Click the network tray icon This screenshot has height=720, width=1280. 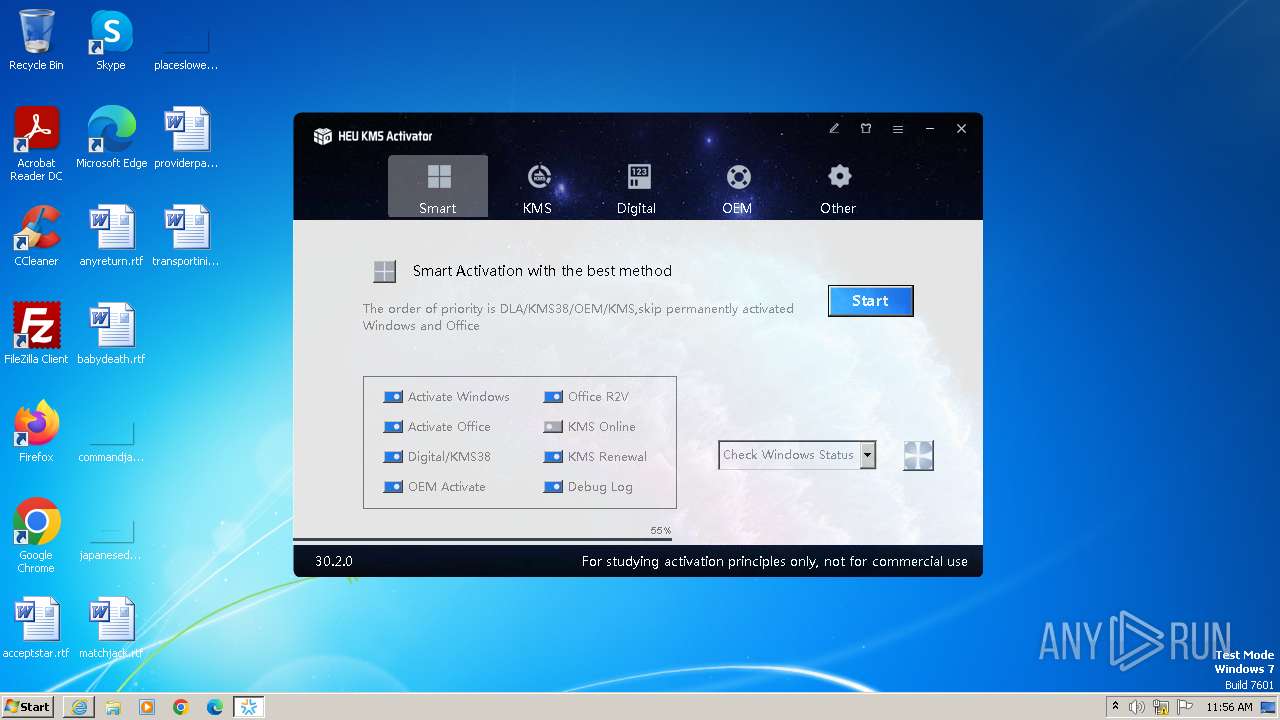[1161, 707]
